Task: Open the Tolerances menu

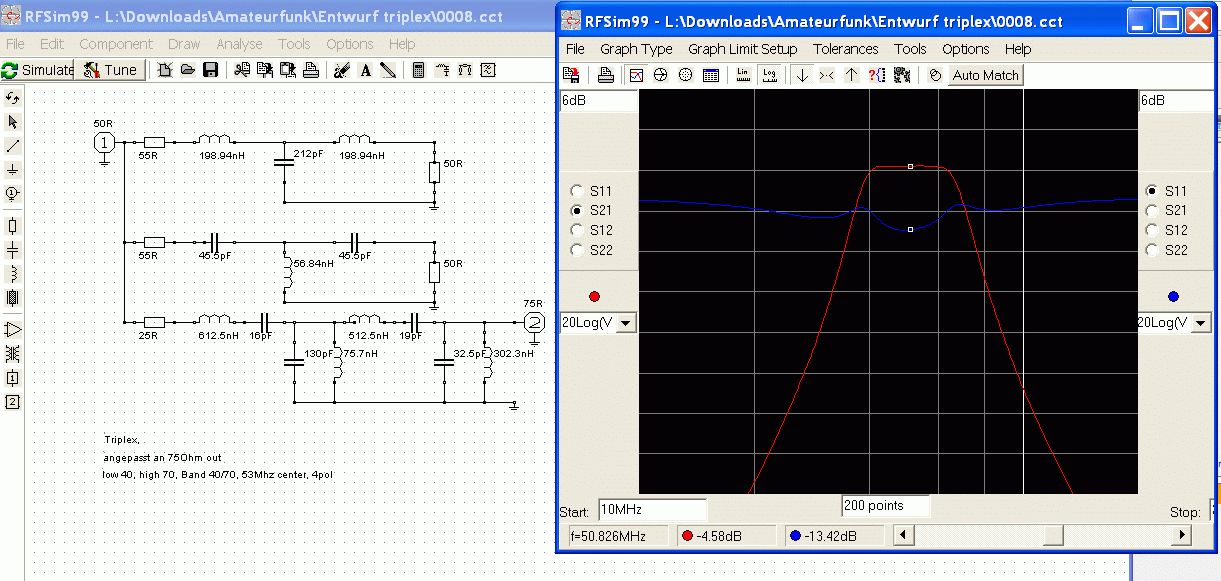Action: click(846, 49)
